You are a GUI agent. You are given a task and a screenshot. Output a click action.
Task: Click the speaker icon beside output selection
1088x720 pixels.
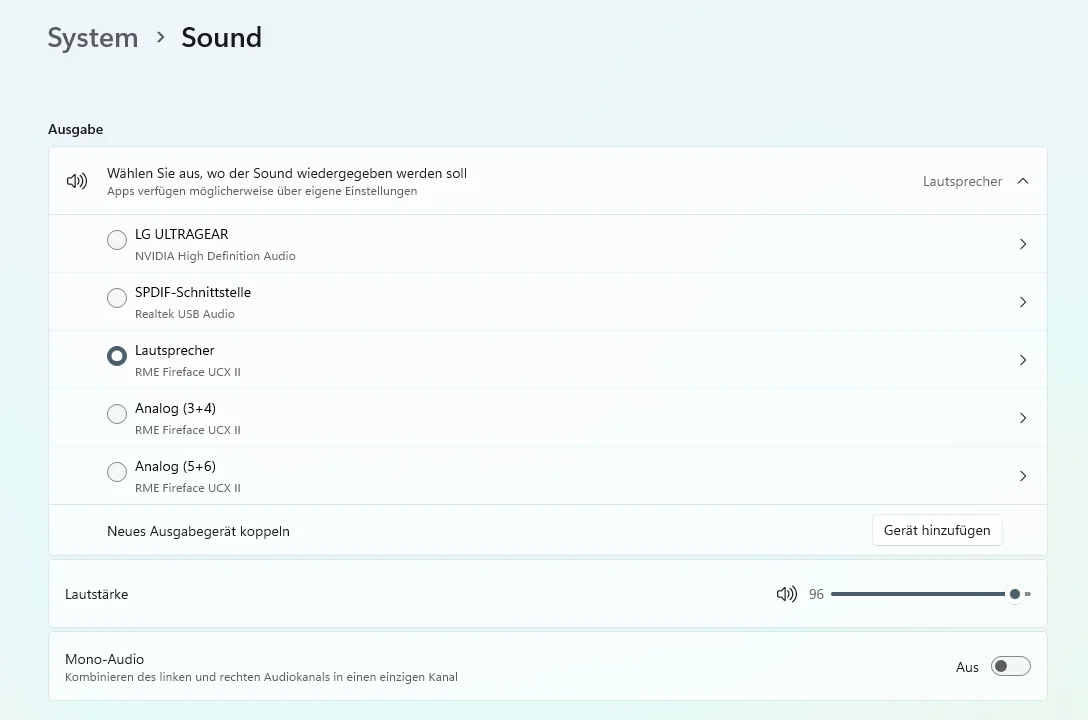[x=77, y=181]
